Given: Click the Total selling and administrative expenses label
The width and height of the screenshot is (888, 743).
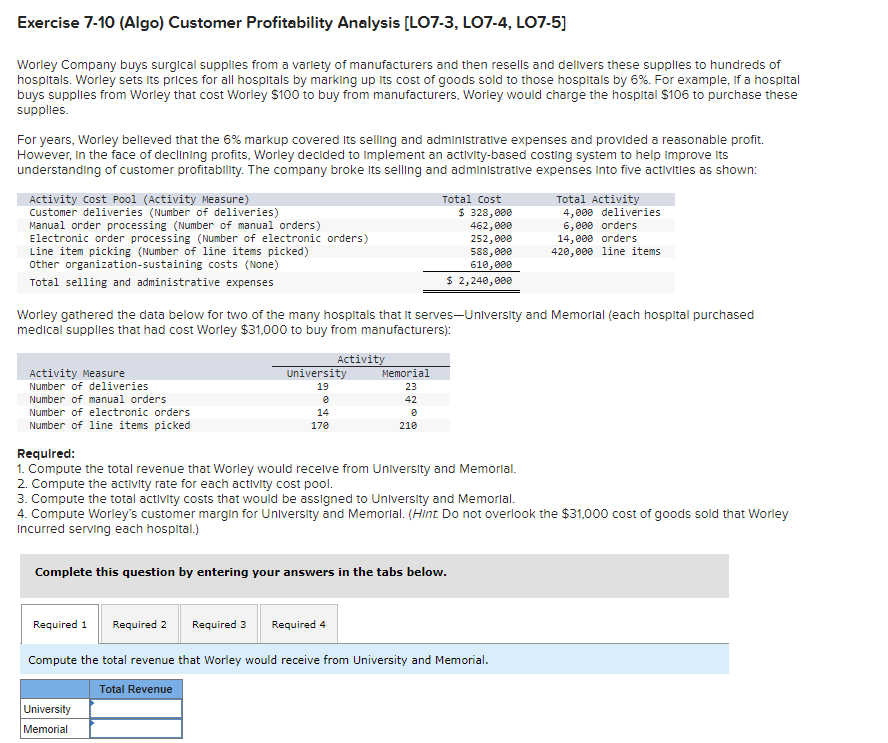Looking at the screenshot, I should pos(151,282).
